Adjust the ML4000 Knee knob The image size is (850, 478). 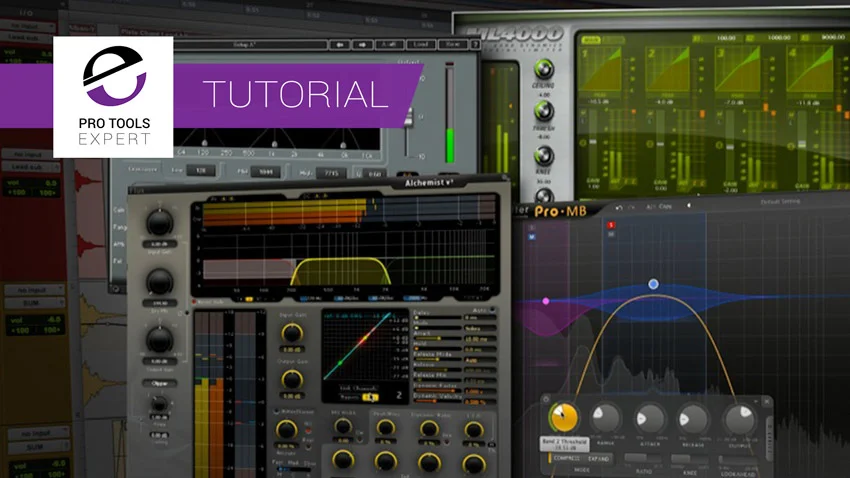click(544, 156)
